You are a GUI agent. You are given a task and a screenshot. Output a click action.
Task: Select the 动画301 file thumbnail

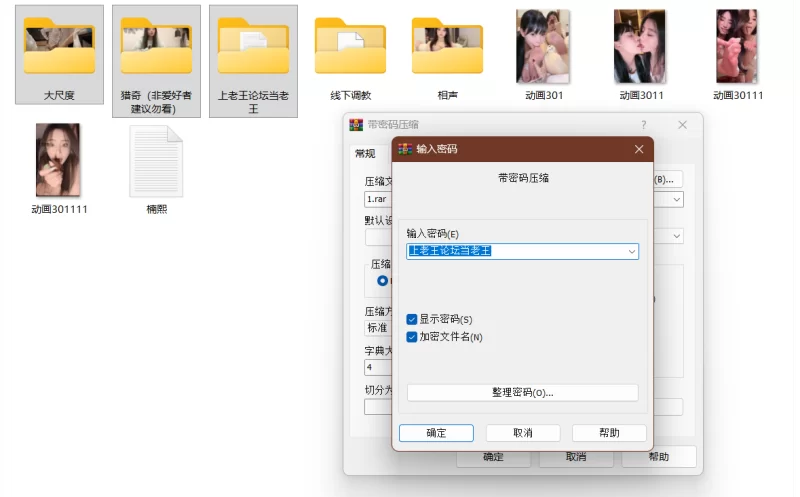click(x=543, y=47)
